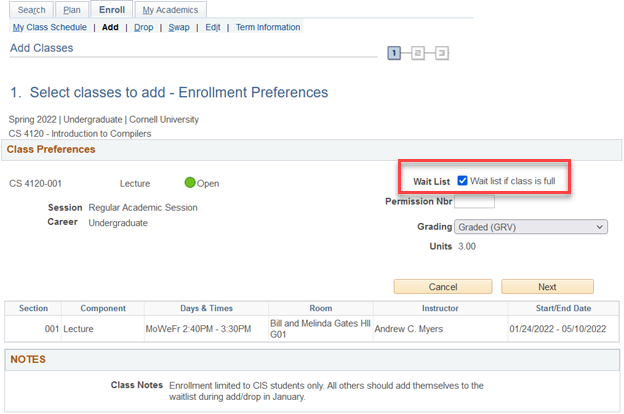Go to My Class Schedule

(x=50, y=27)
